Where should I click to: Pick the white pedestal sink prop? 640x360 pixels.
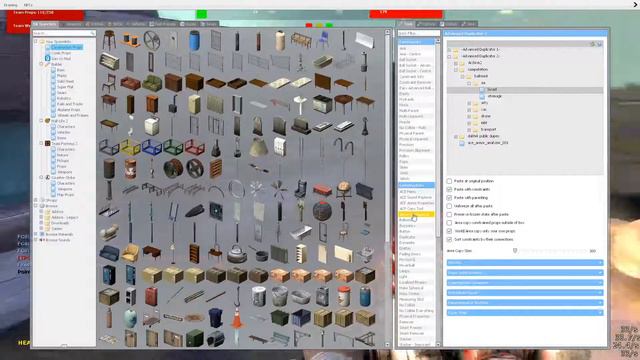pyautogui.click(x=300, y=104)
